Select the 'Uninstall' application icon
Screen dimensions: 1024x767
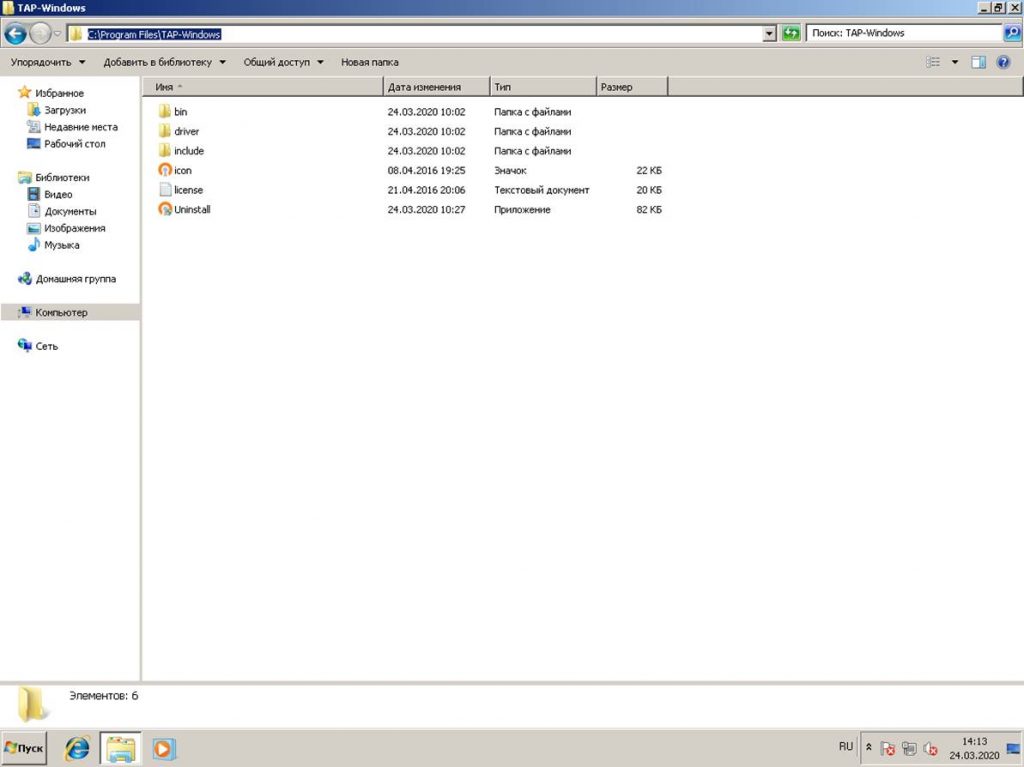pyautogui.click(x=165, y=209)
